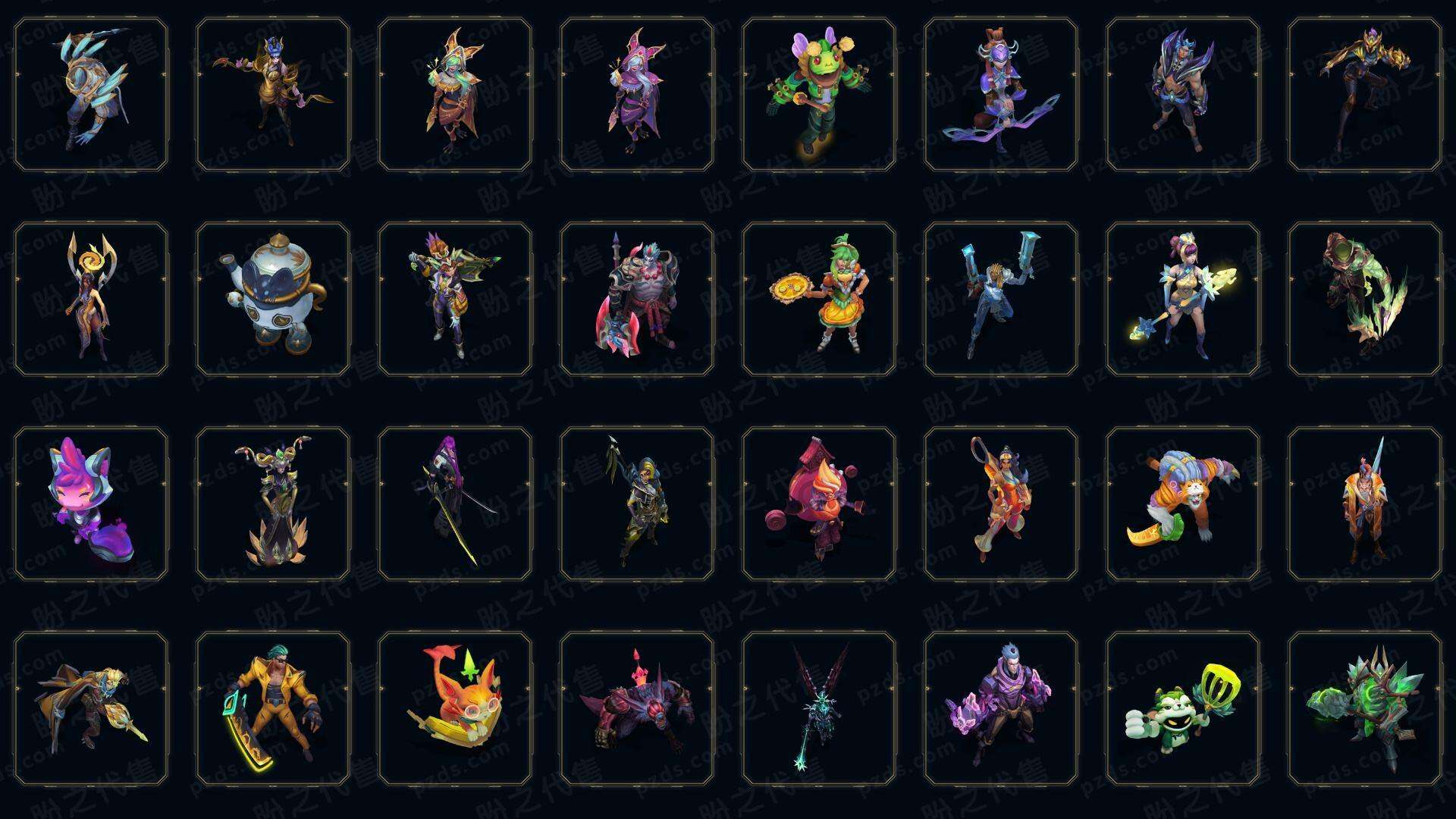Viewport: 1456px width, 819px height.
Task: Click the archer with purple crescent bow
Action: pyautogui.click(x=1001, y=94)
